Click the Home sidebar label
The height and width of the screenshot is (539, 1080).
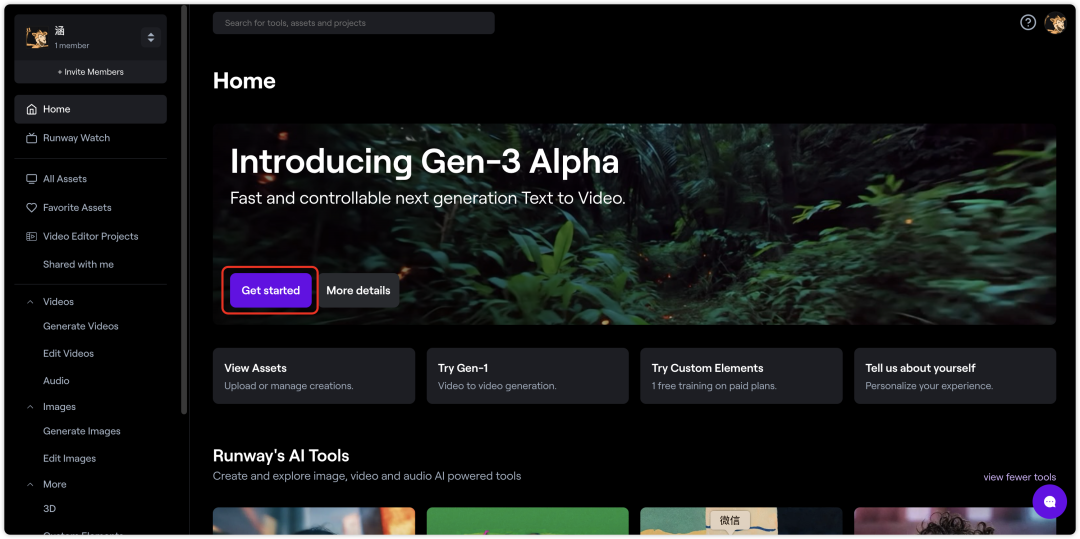tap(56, 109)
